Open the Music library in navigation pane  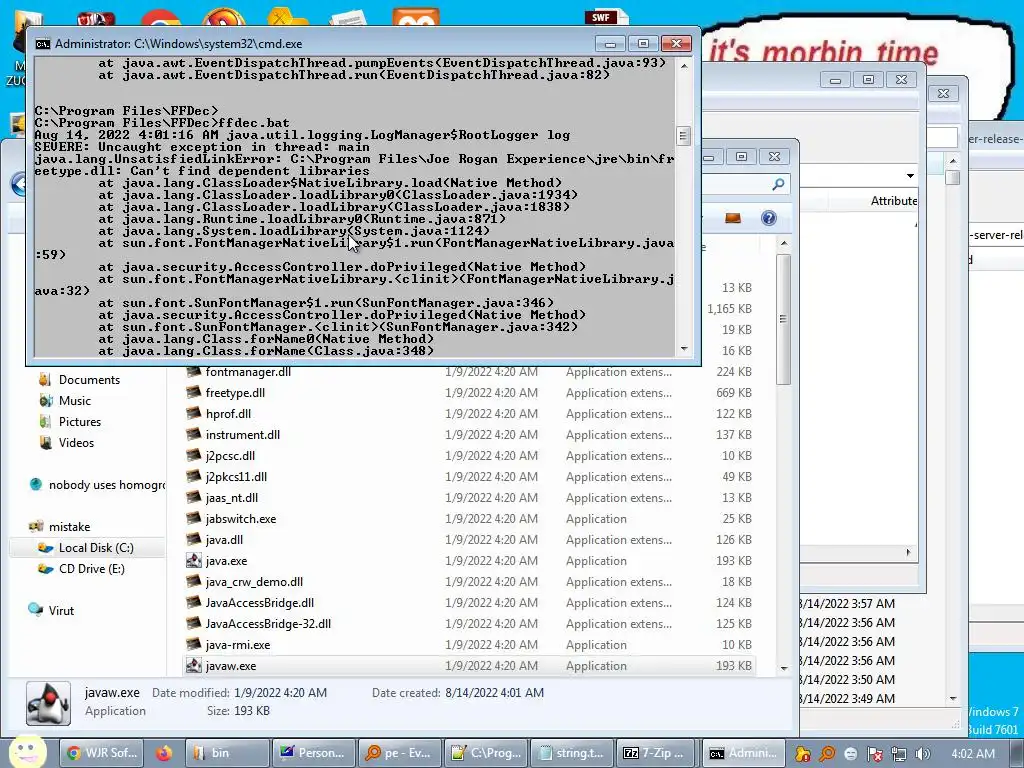[x=74, y=400]
